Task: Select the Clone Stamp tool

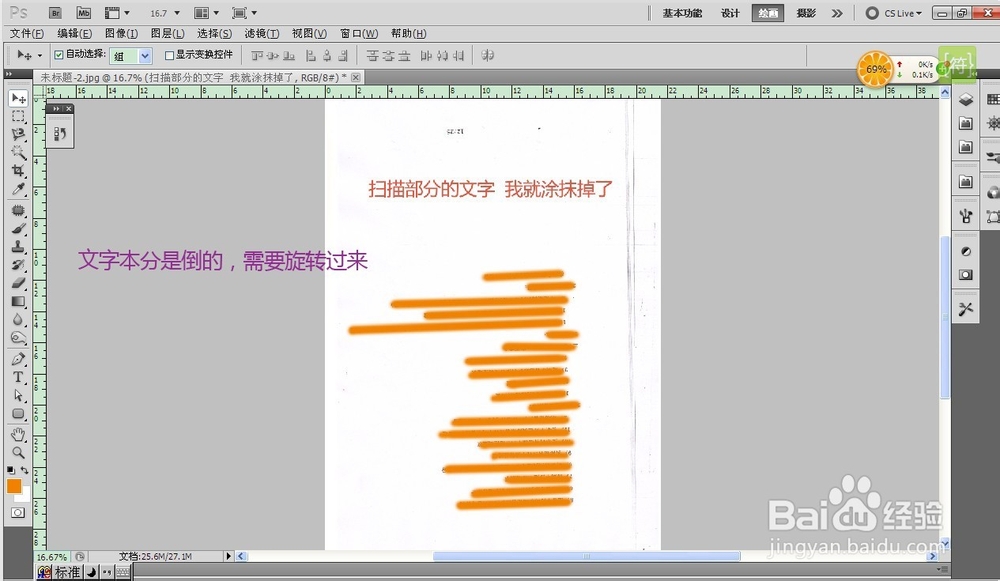Action: pyautogui.click(x=18, y=246)
